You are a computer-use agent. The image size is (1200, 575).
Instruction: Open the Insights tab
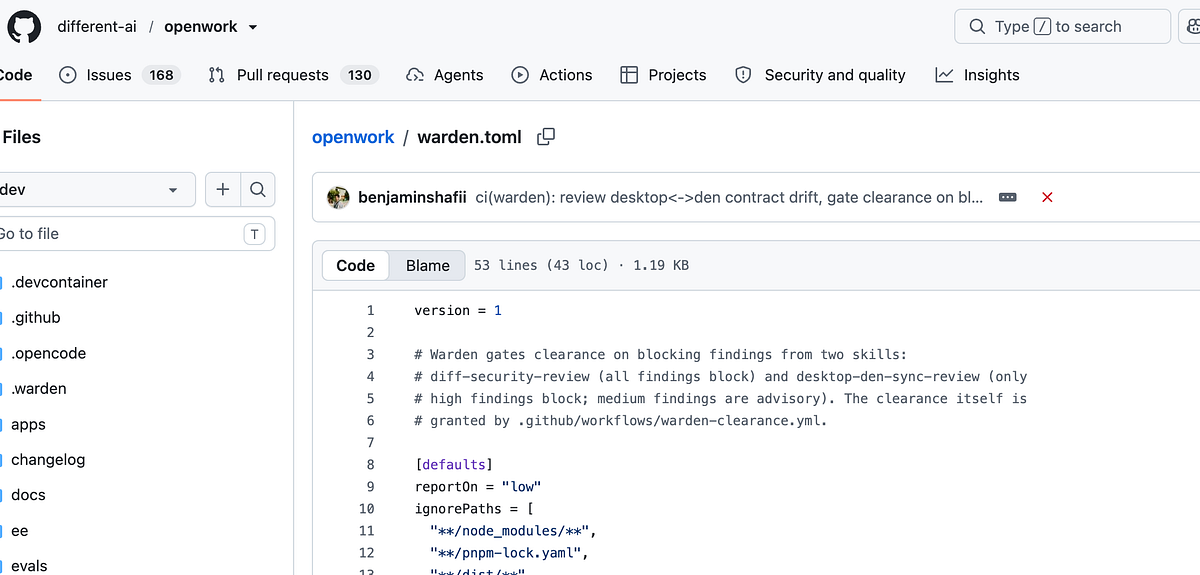pos(978,75)
